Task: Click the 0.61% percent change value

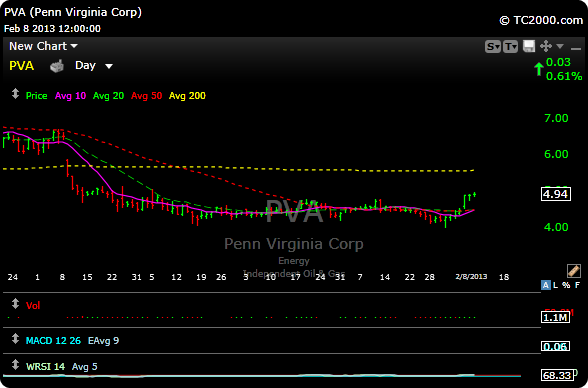Action: click(564, 76)
